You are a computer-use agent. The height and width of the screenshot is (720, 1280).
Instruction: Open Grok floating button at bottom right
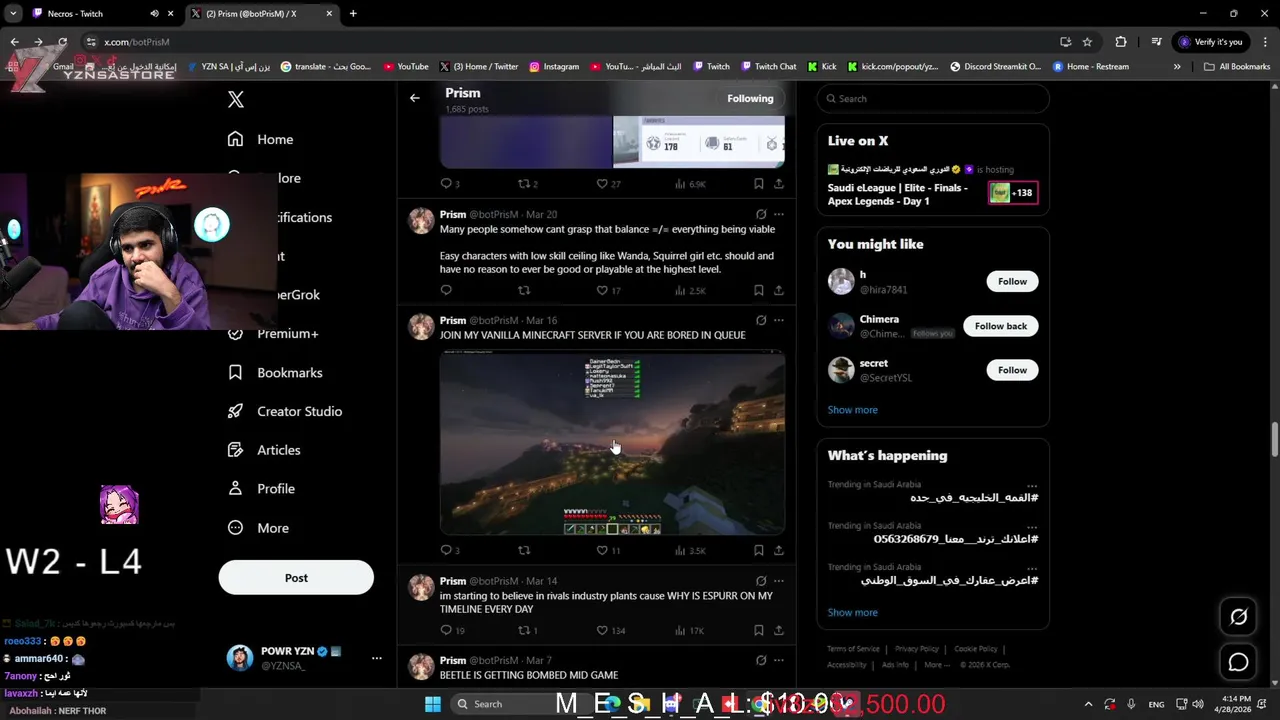[1238, 617]
